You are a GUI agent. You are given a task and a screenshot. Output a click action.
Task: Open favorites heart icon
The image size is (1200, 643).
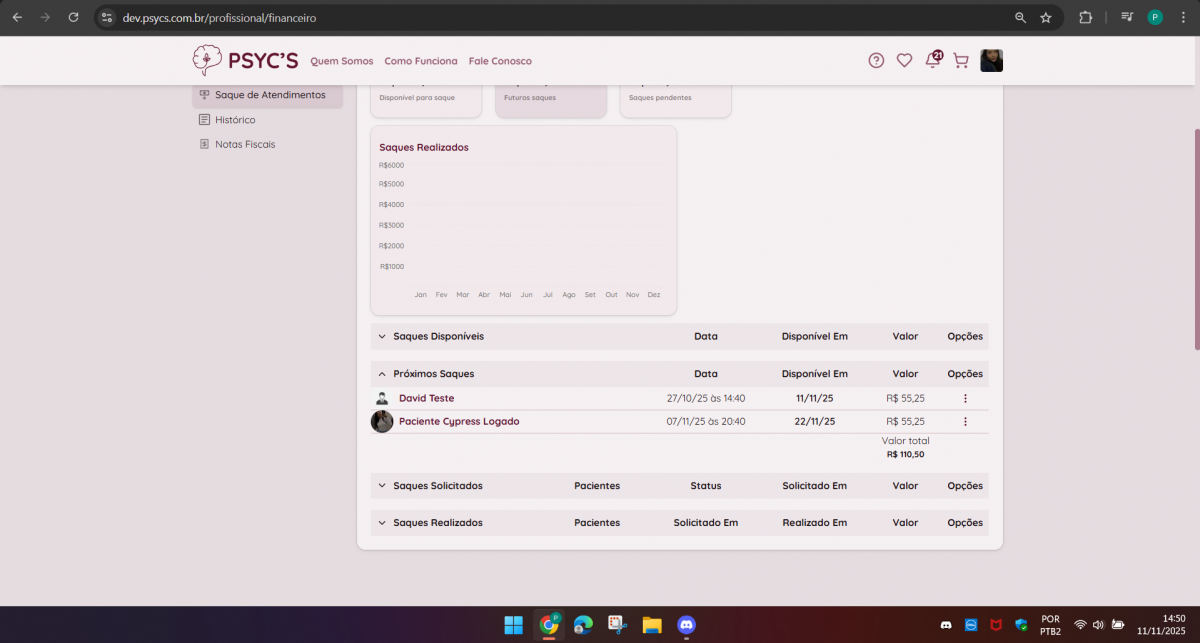[x=904, y=61]
